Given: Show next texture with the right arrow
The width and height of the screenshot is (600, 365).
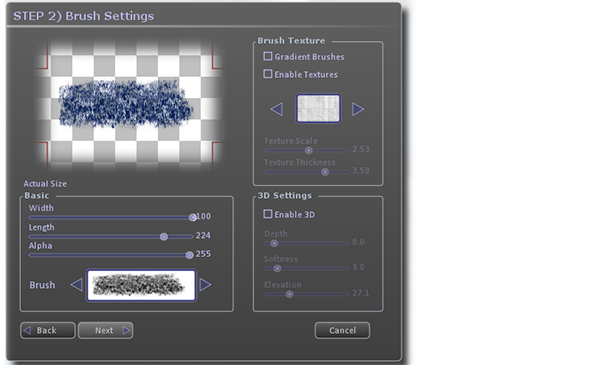Looking at the screenshot, I should coord(358,109).
